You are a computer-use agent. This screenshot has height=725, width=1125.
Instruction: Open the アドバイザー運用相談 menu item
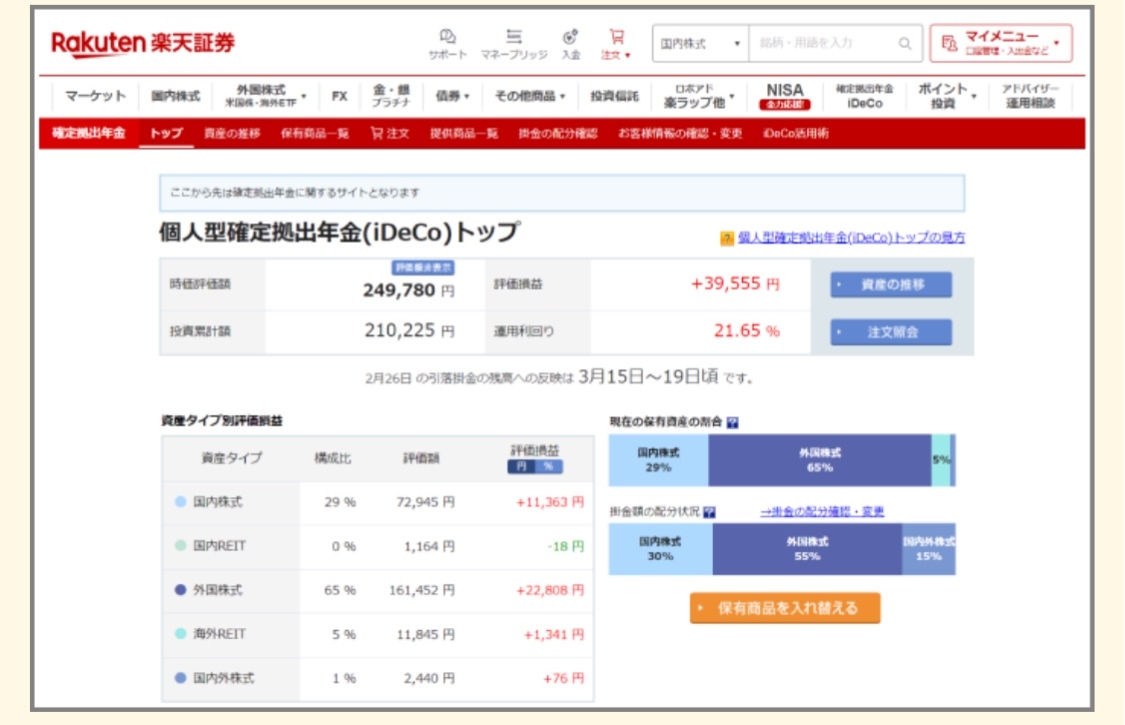tap(1030, 96)
